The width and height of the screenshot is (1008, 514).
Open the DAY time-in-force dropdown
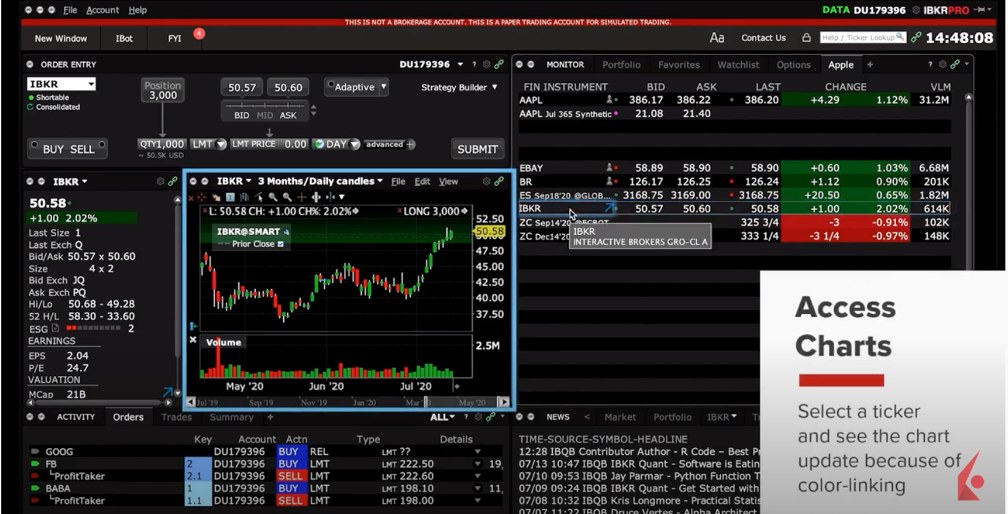point(336,144)
